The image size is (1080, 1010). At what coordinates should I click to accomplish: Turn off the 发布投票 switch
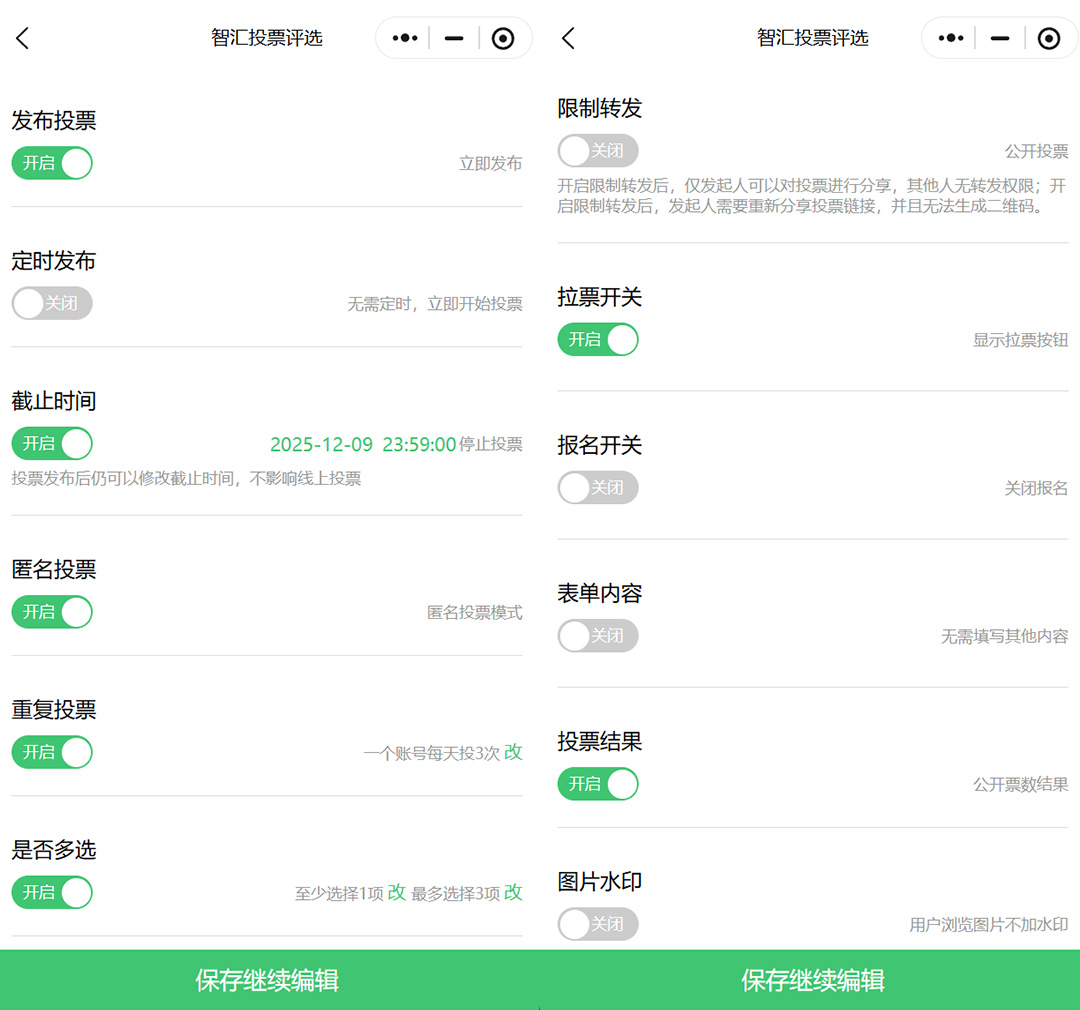click(52, 163)
